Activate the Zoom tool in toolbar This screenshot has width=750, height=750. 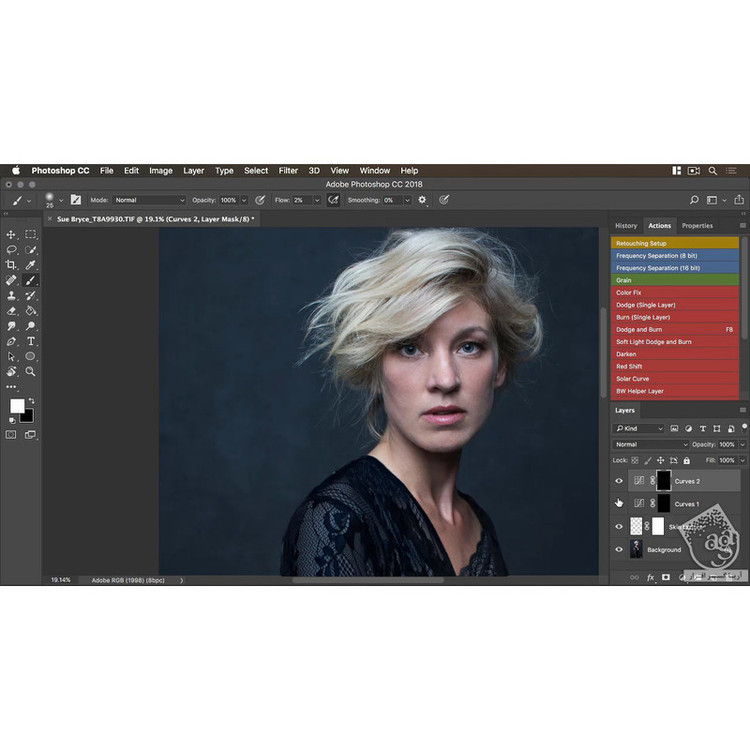tap(31, 371)
